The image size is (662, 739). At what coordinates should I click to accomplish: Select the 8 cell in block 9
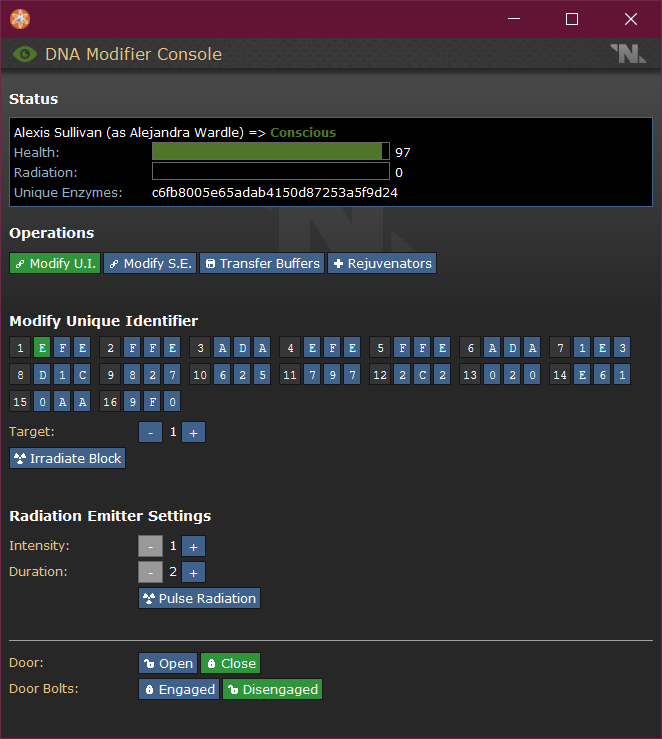pyautogui.click(x=132, y=375)
